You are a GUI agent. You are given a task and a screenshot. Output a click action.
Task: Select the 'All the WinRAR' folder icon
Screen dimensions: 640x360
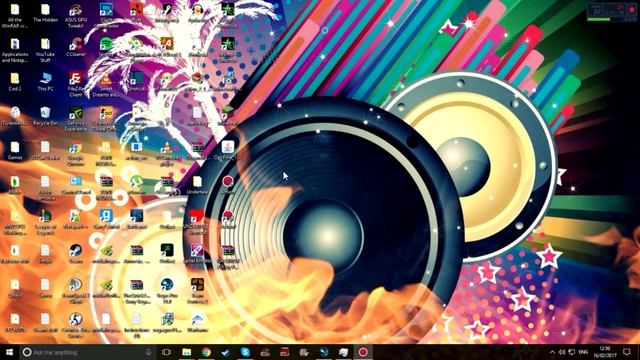coord(15,16)
